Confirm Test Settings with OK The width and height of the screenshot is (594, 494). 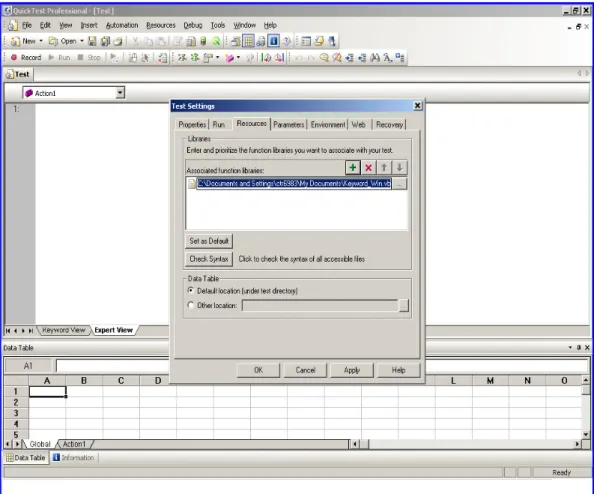click(x=258, y=370)
